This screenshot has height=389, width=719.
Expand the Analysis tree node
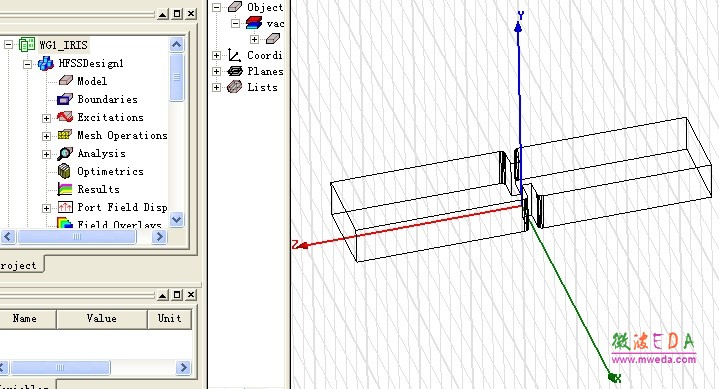point(46,154)
